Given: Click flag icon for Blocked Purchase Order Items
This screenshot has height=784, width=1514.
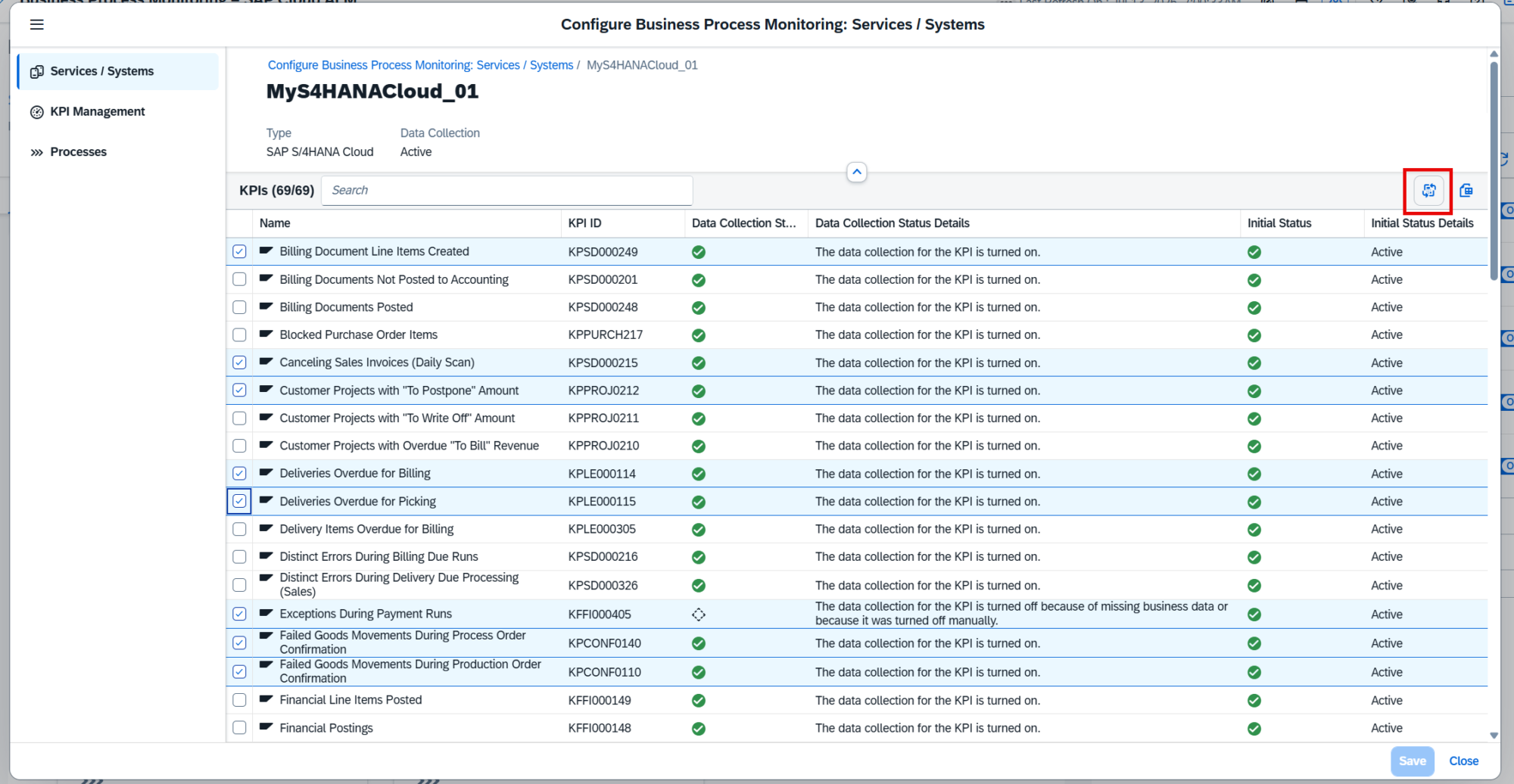Looking at the screenshot, I should coord(266,334).
